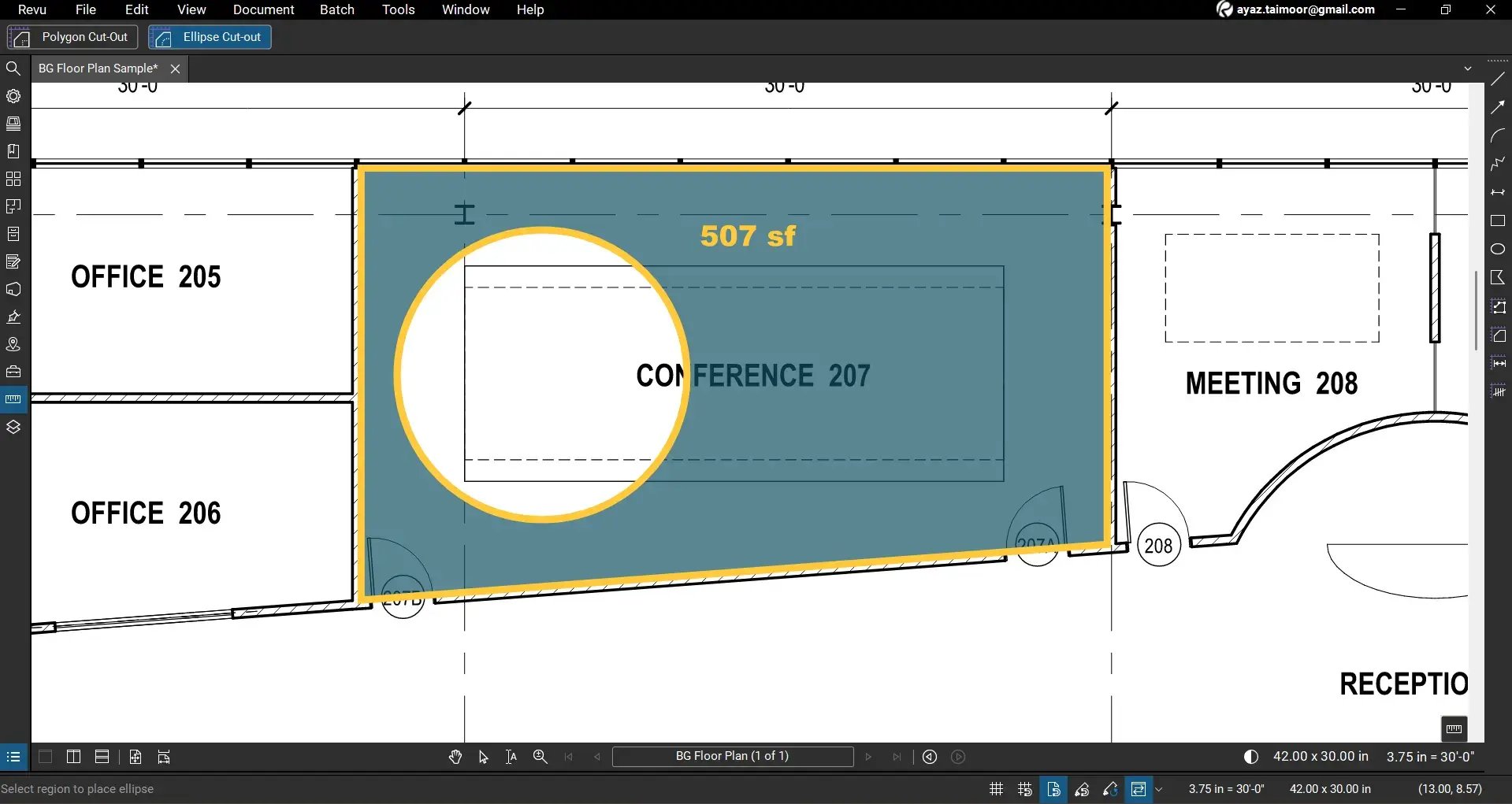Open the Tools menu
1512x804 pixels.
pos(399,9)
